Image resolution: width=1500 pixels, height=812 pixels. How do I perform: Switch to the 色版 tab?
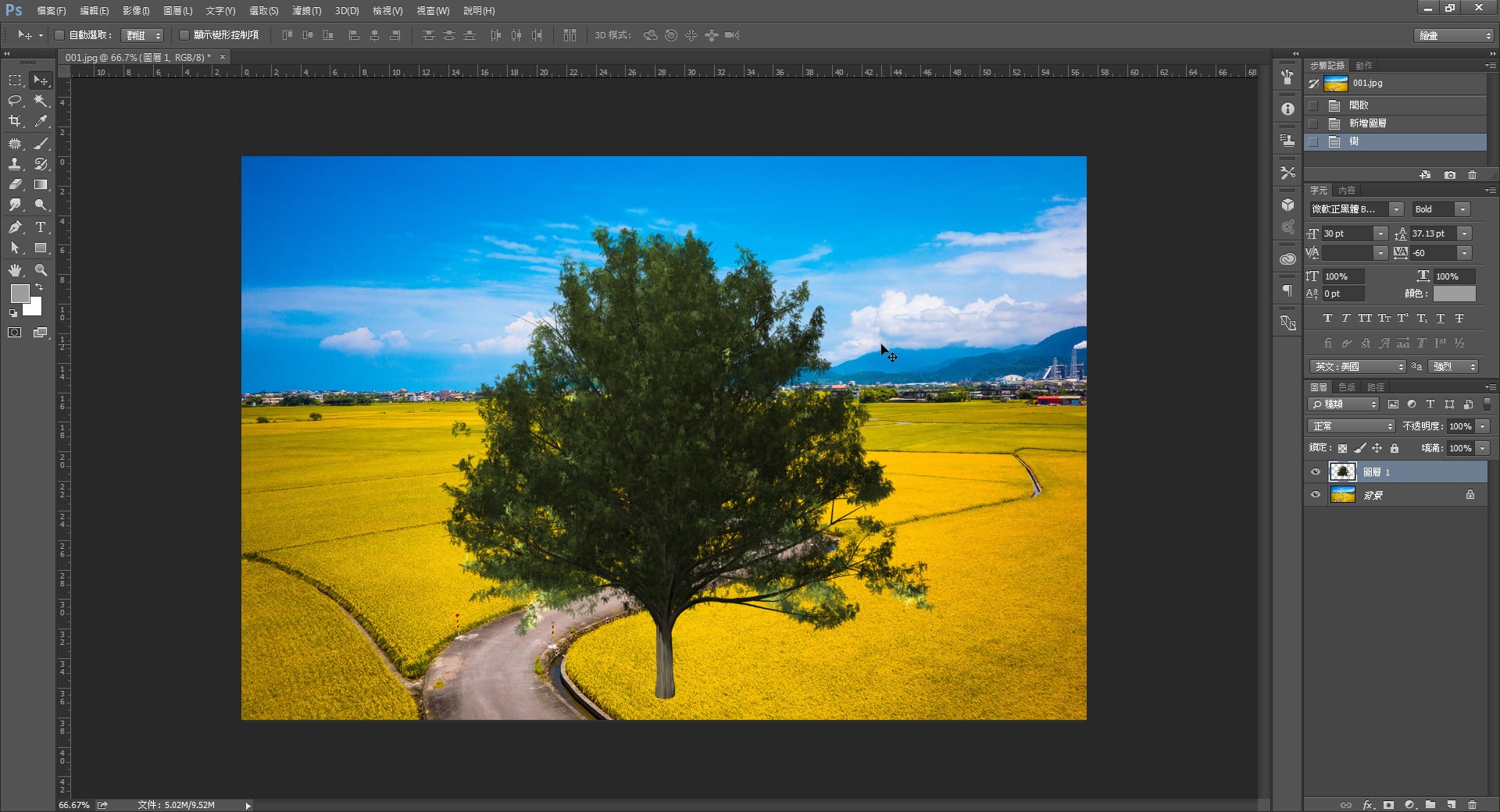[1347, 387]
